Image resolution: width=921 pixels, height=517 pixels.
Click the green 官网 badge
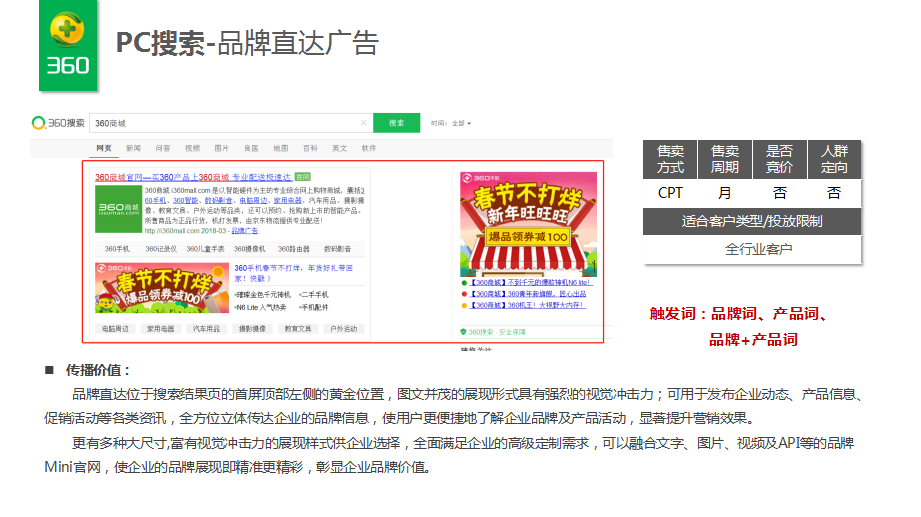[302, 177]
